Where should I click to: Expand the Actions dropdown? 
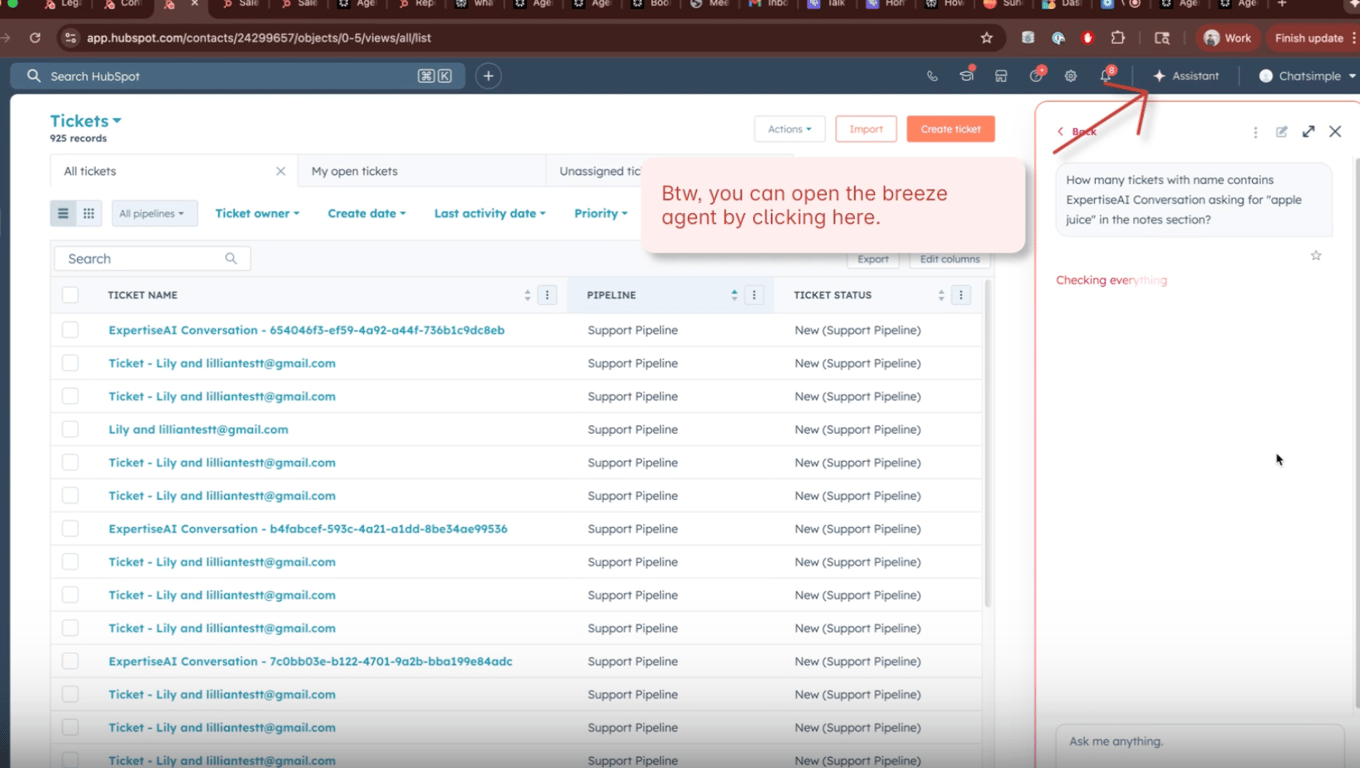(x=790, y=129)
